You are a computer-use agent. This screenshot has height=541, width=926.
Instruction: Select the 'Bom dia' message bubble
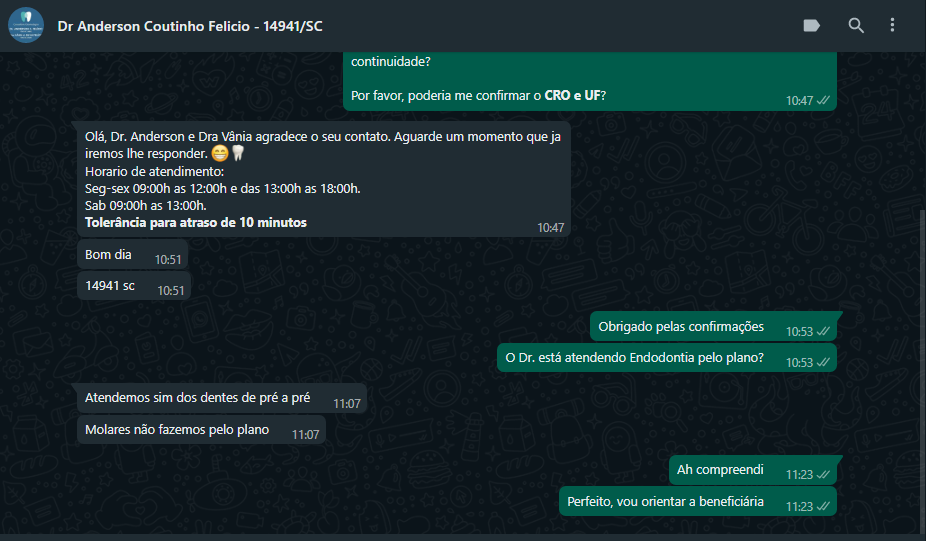(x=133, y=255)
